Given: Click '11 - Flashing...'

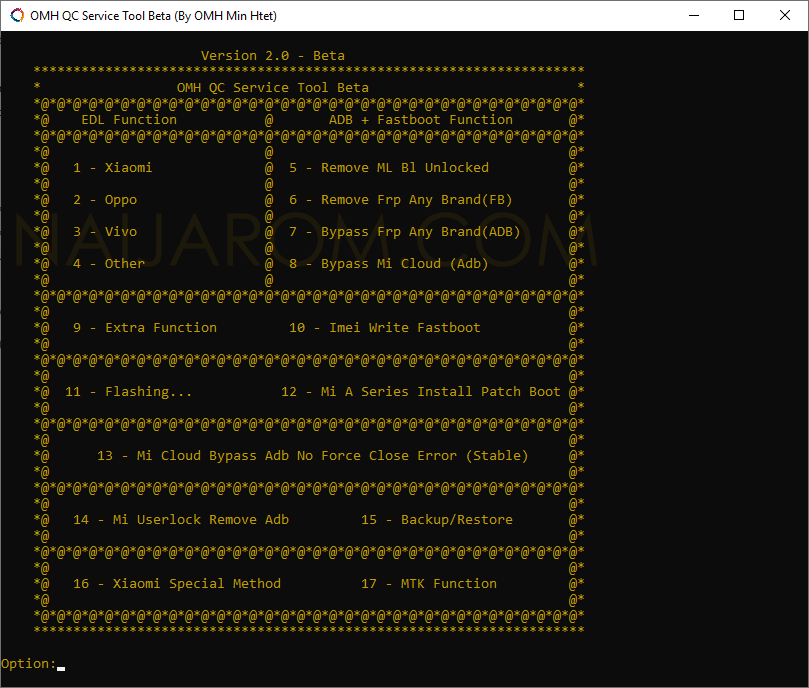Looking at the screenshot, I should pyautogui.click(x=128, y=392).
